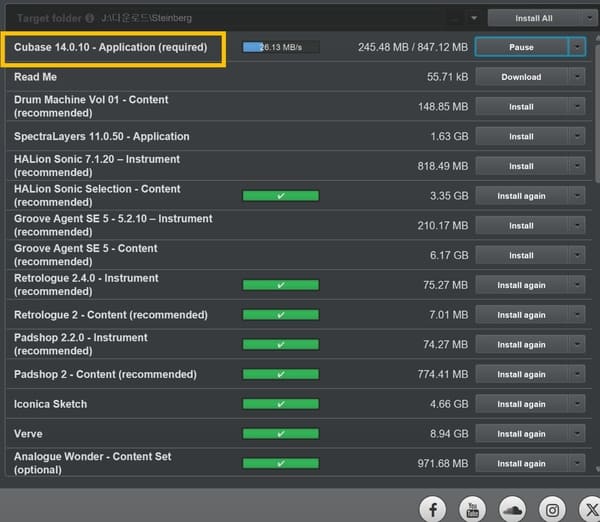The image size is (600, 522).
Task: Open the target folder path dropdown arrow
Action: (x=474, y=18)
